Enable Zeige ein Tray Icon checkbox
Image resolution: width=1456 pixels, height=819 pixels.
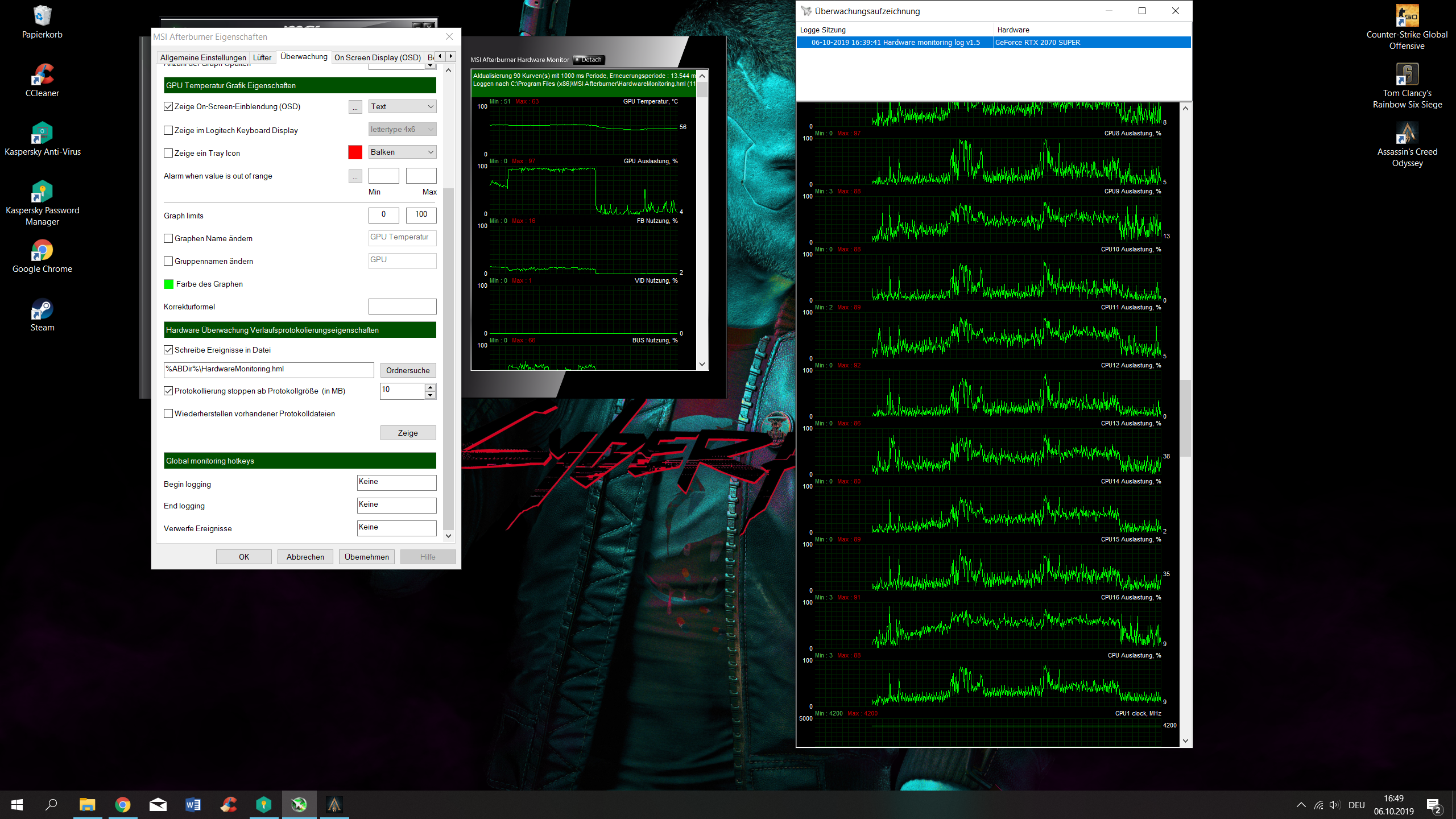tap(168, 153)
